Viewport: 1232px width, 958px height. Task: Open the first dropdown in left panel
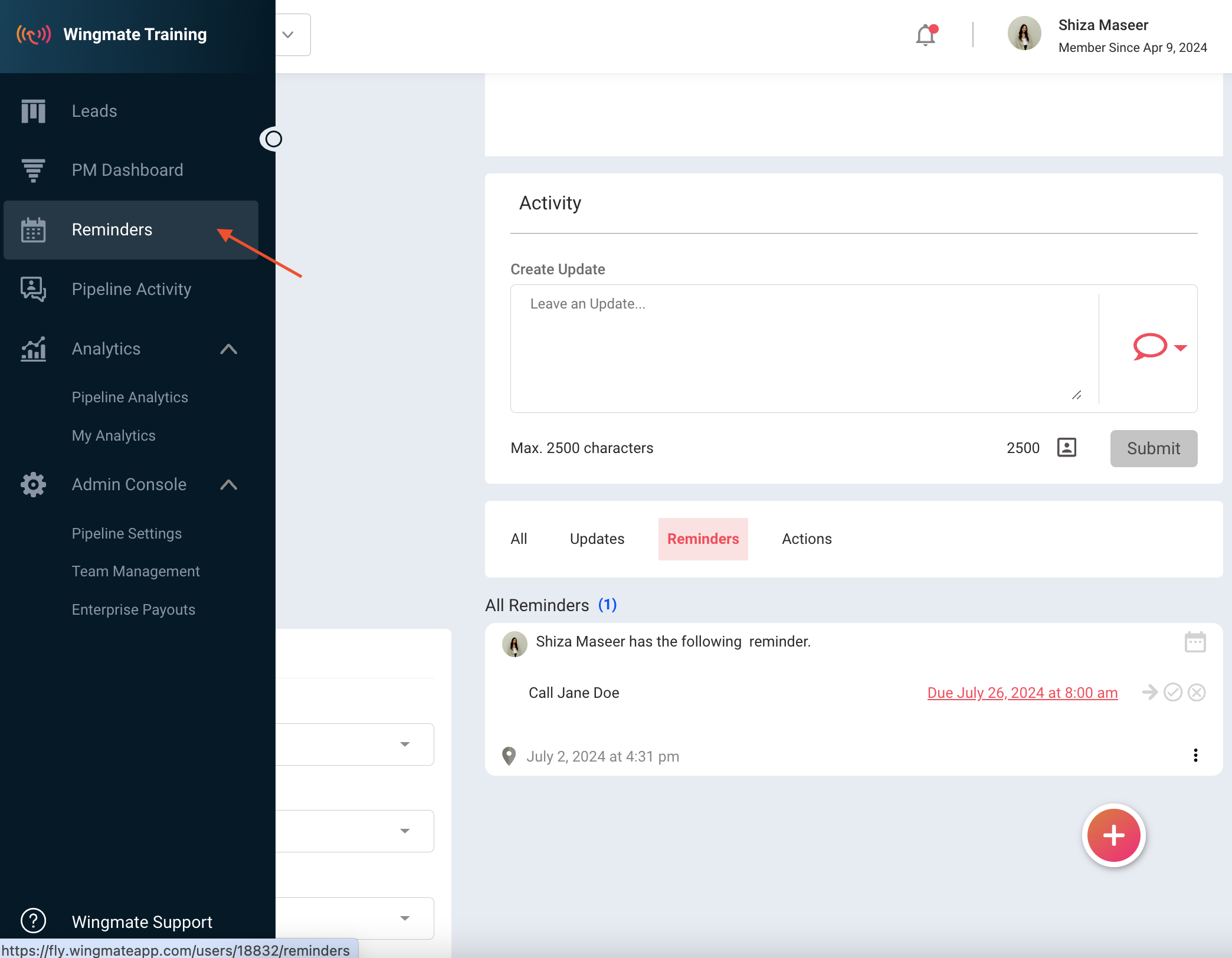[405, 744]
